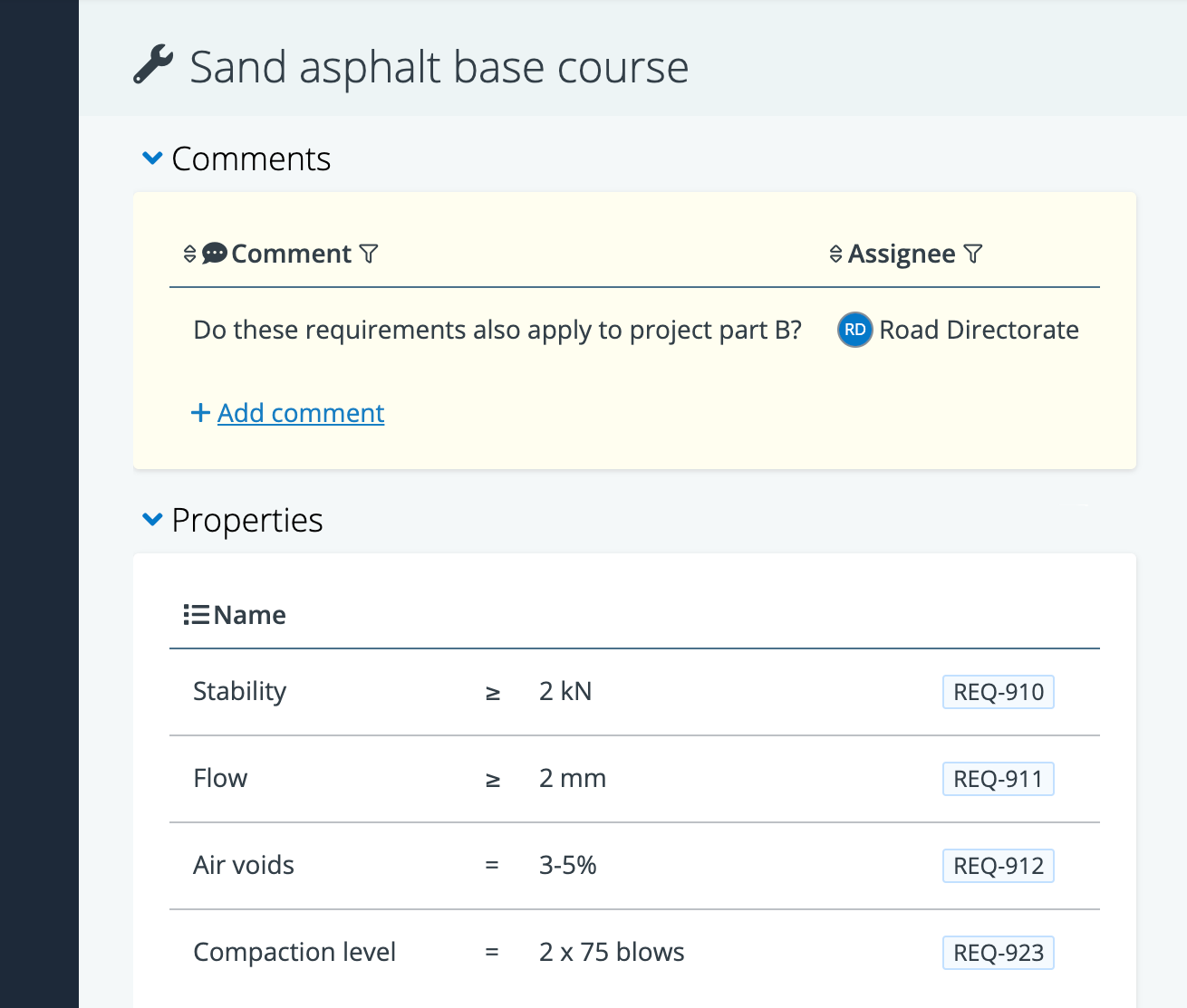Sort by the Comment column arrows

coord(189,254)
